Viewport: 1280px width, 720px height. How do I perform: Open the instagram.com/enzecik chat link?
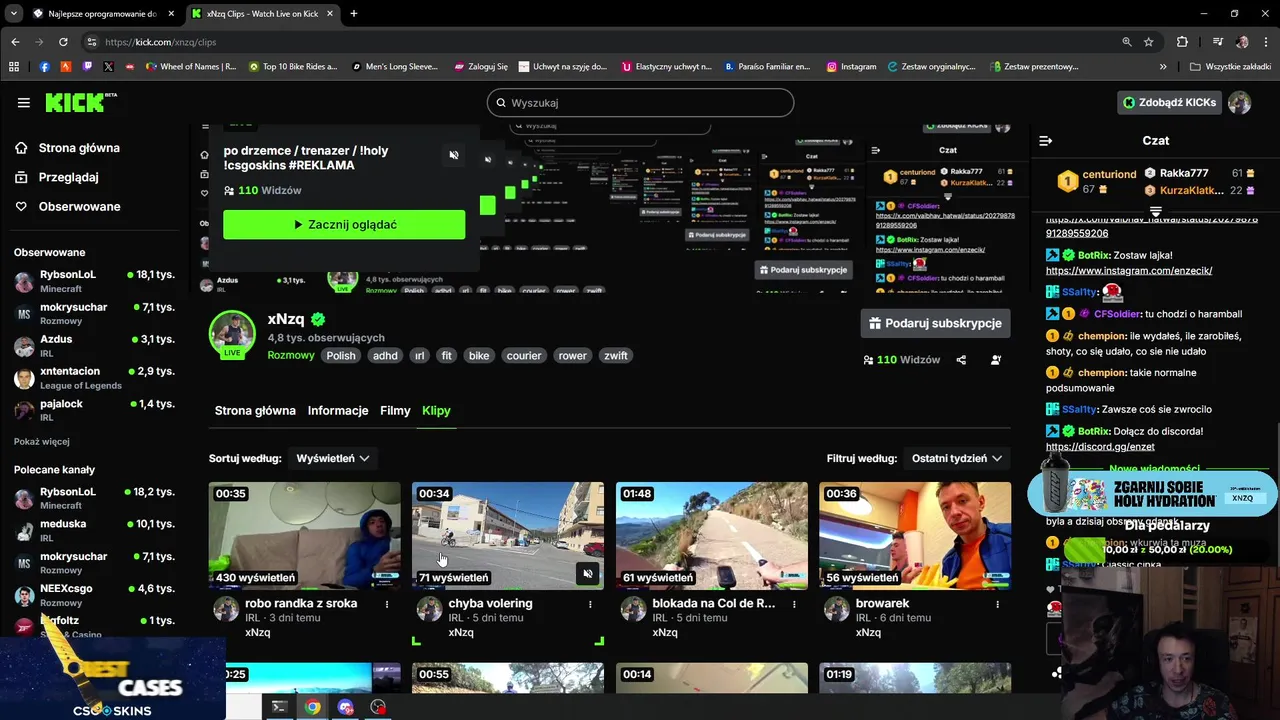1129,271
